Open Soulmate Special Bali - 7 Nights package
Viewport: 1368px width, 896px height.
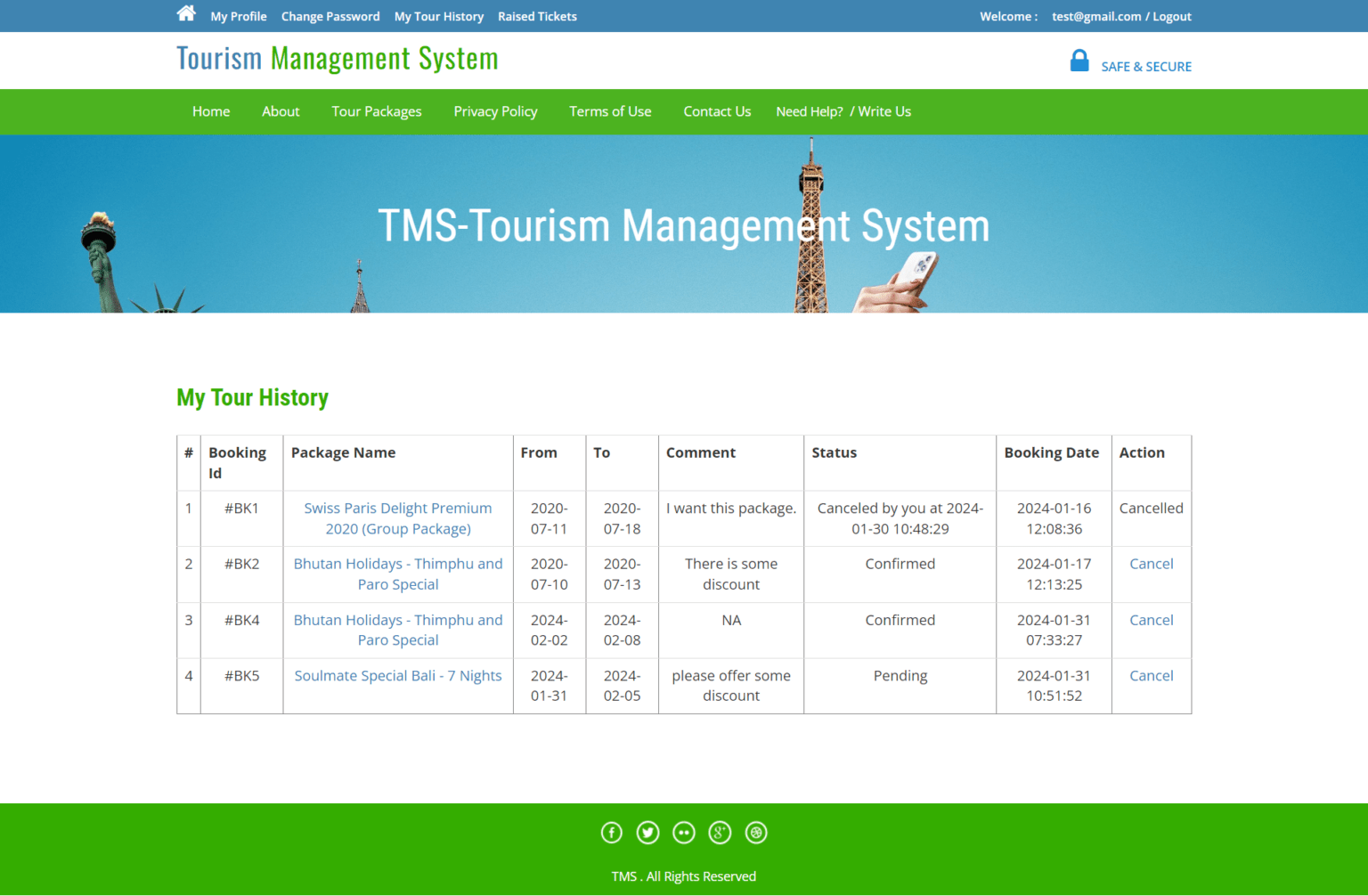397,675
